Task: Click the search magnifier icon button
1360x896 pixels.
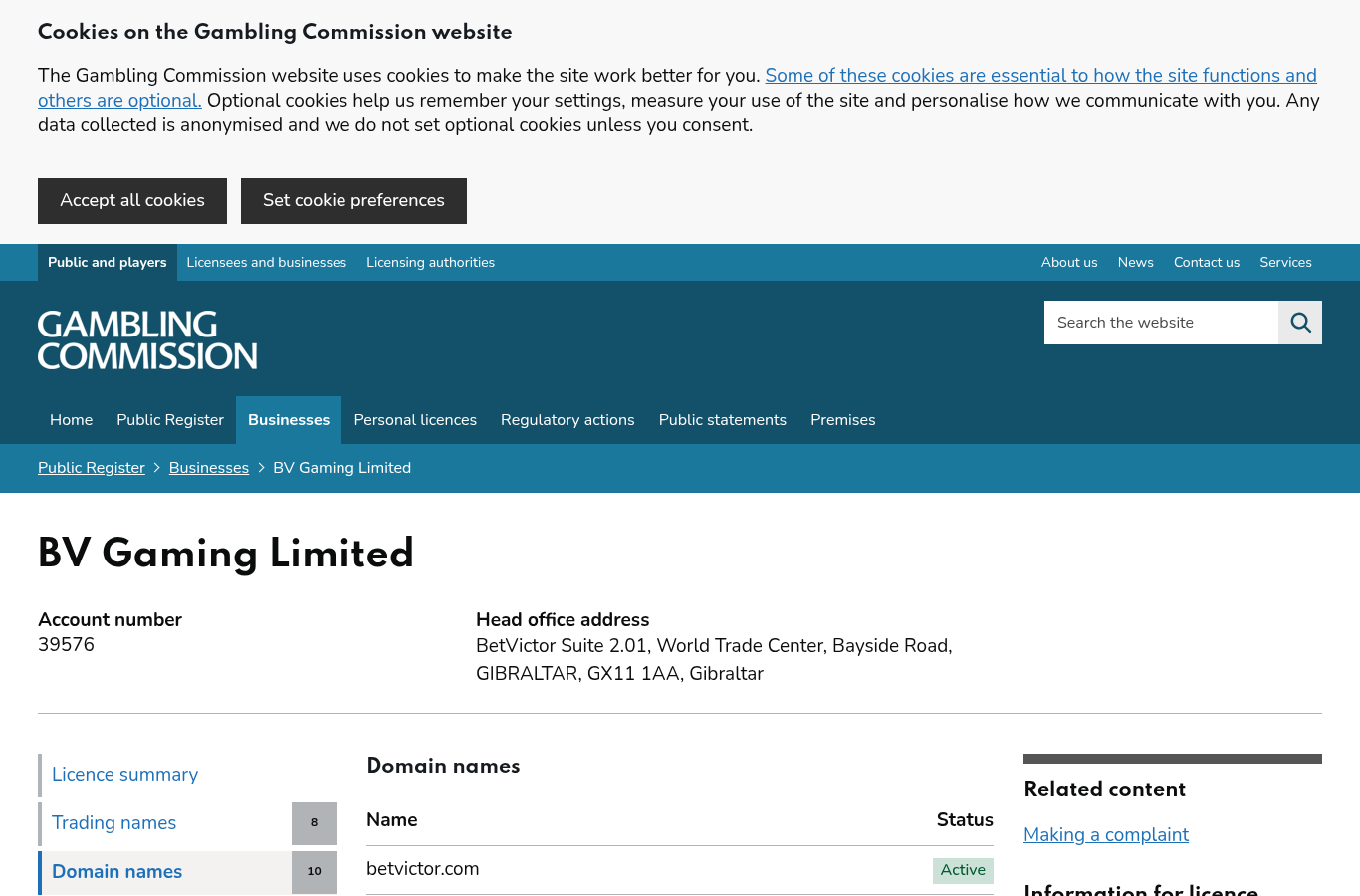Action: [1300, 323]
